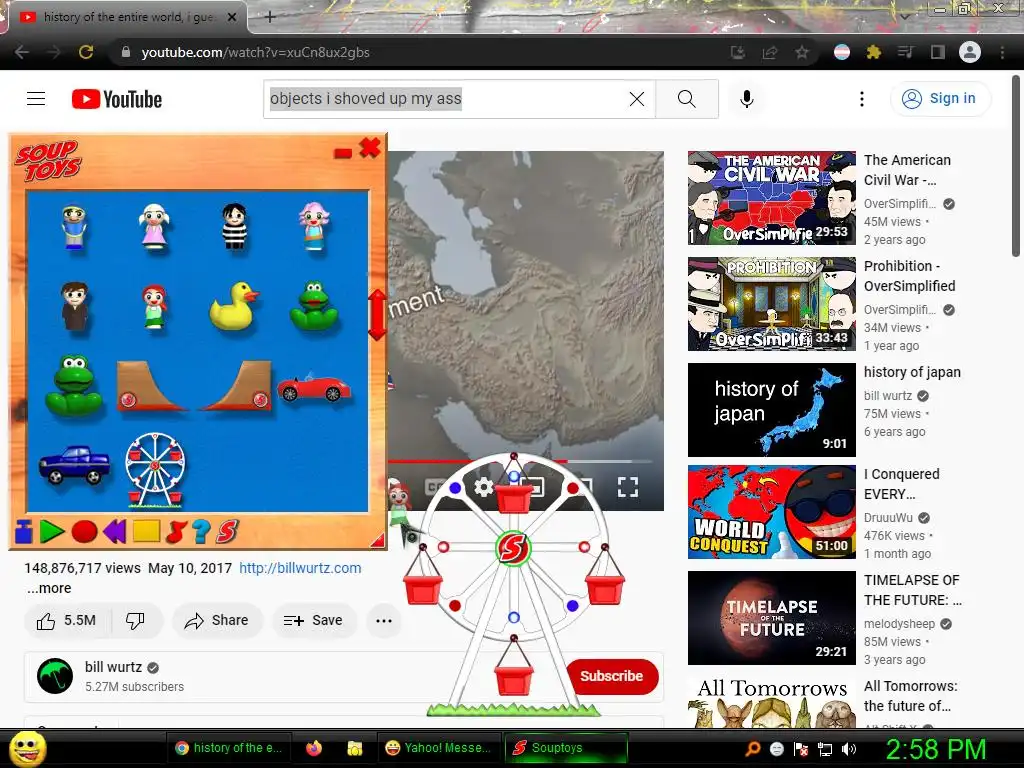Choose the blue pickup truck toy
Viewport: 1024px width, 768px height.
pos(74,464)
